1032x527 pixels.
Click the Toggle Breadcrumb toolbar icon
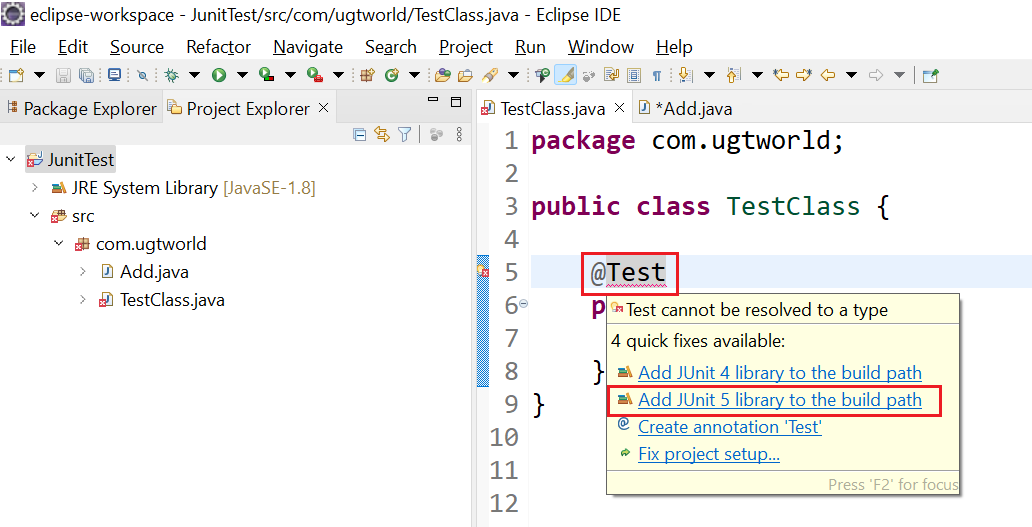click(542, 76)
